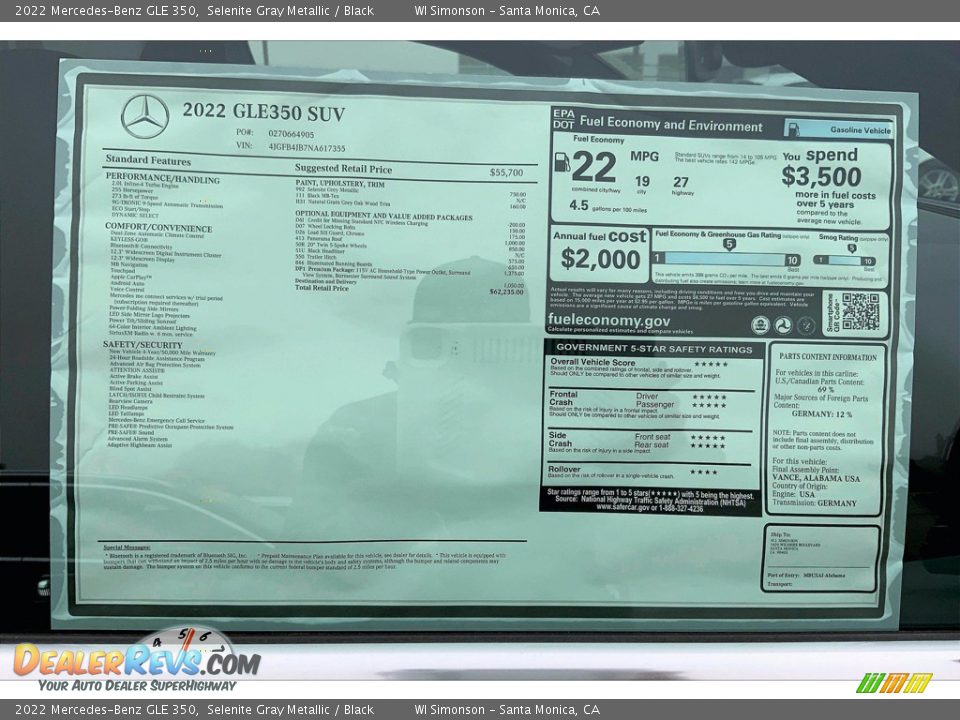Click the top caption '2022 Mercedes-Benz GLE 350'
Image resolution: width=960 pixels, height=720 pixels.
(106, 10)
